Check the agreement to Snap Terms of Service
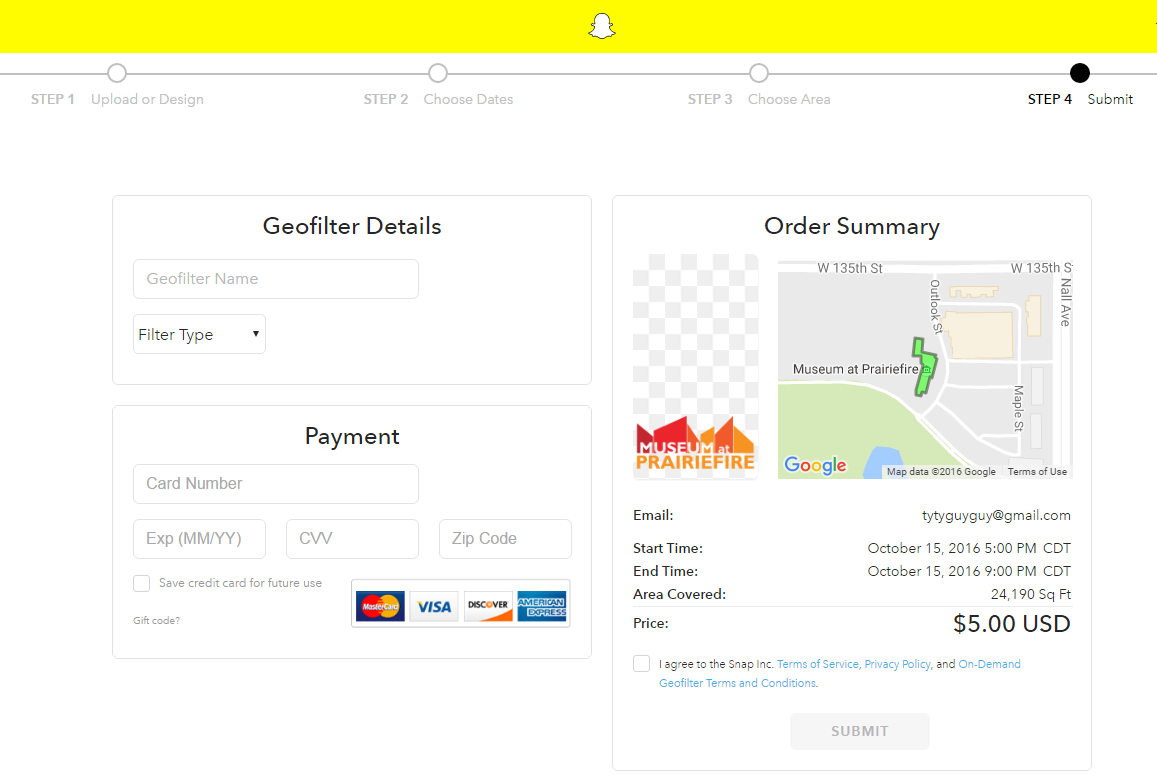Screen dimensions: 1157x783 coord(641,663)
